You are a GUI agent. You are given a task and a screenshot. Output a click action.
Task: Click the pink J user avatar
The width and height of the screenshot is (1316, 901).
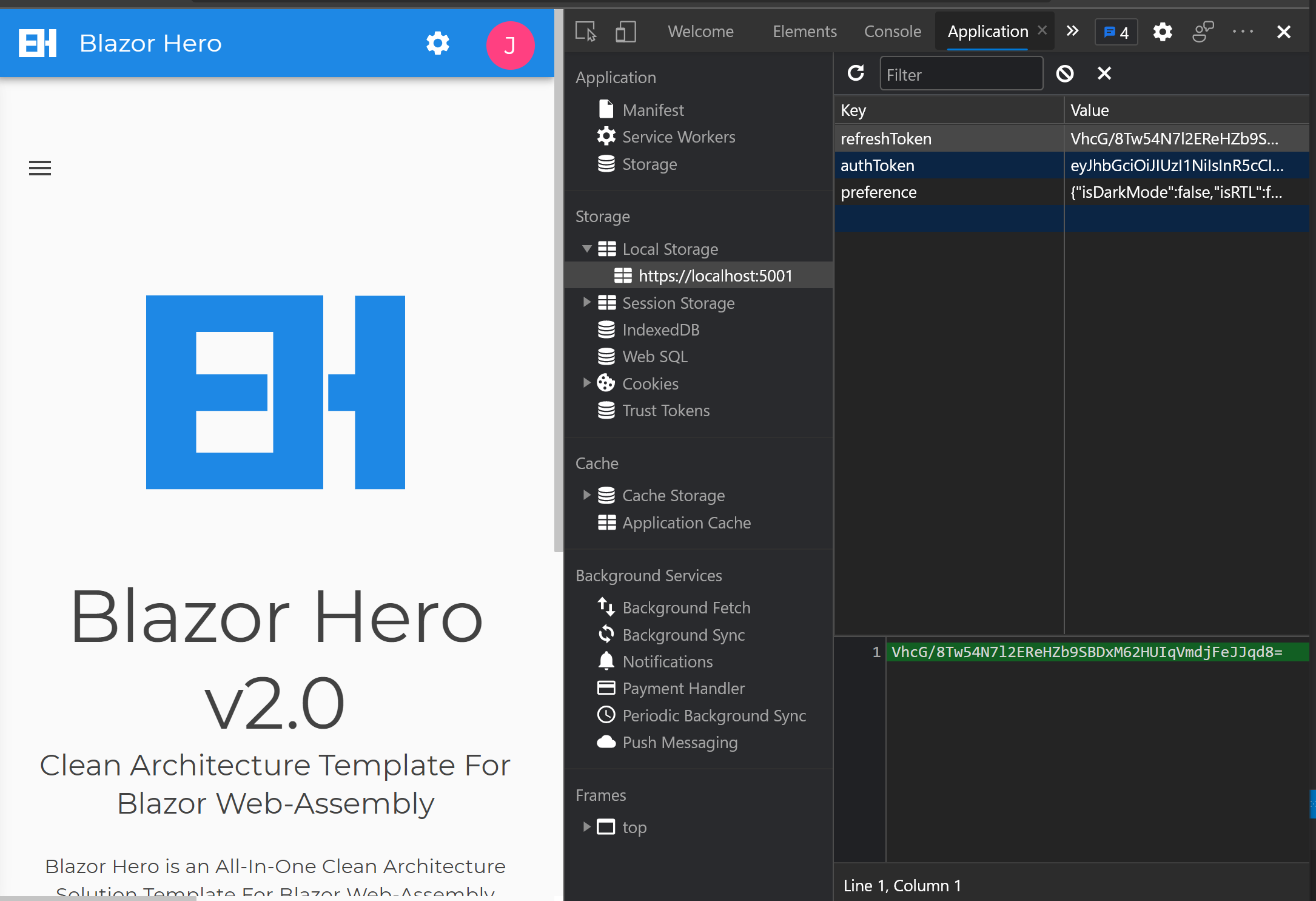click(510, 45)
